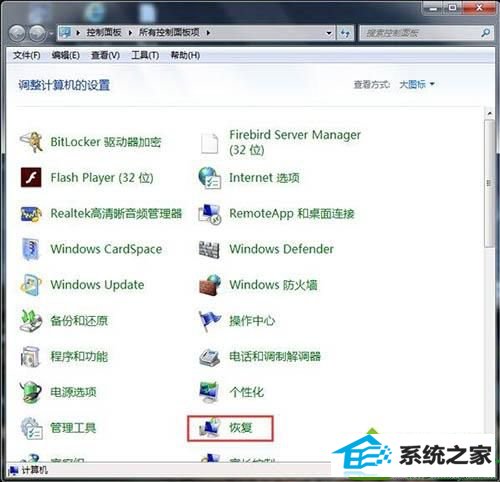Image resolution: width=500 pixels, height=482 pixels.
Task: Click the 计算机 status bar entry
Action: point(29,470)
